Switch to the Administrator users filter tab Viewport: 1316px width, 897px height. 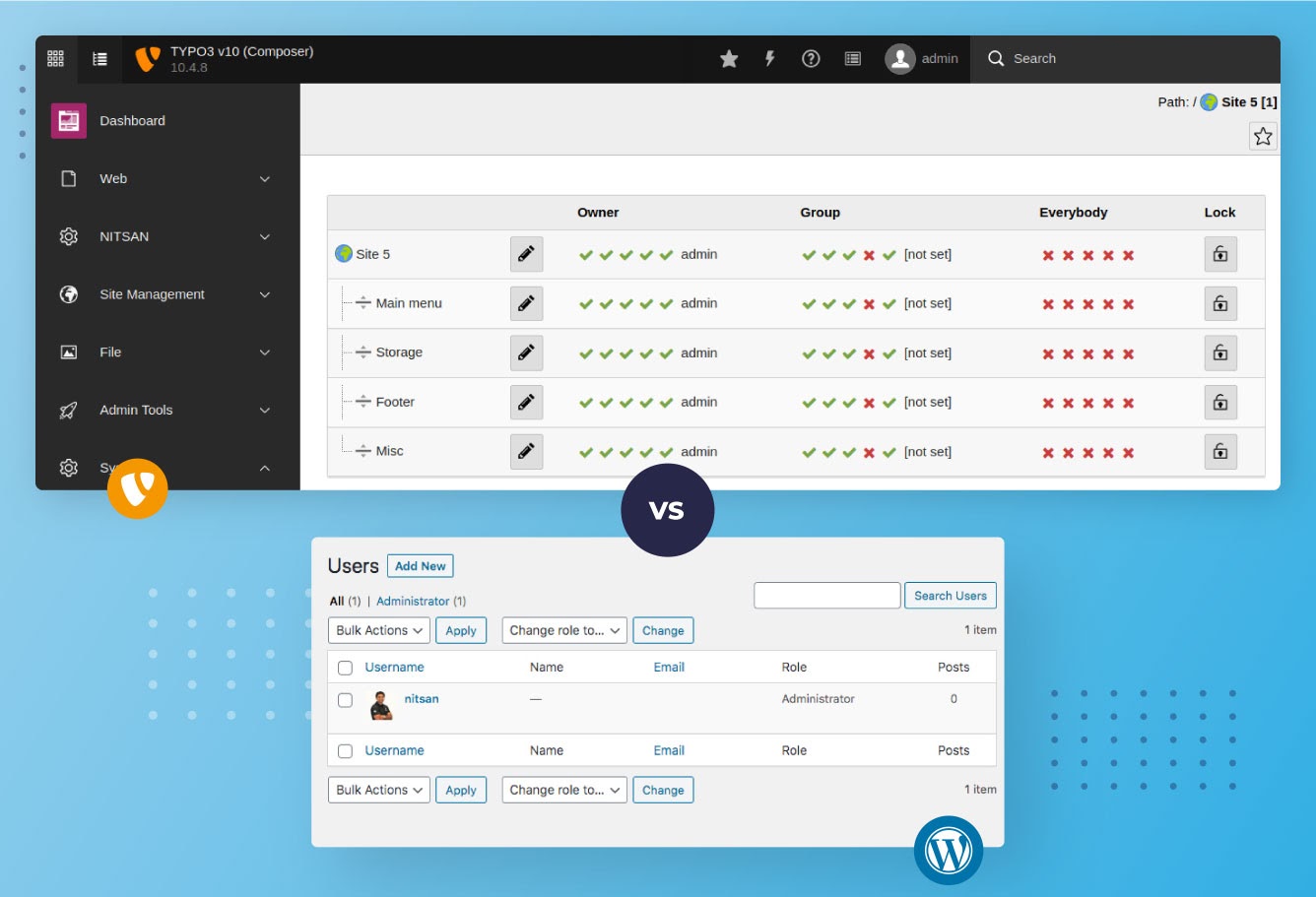(x=413, y=601)
